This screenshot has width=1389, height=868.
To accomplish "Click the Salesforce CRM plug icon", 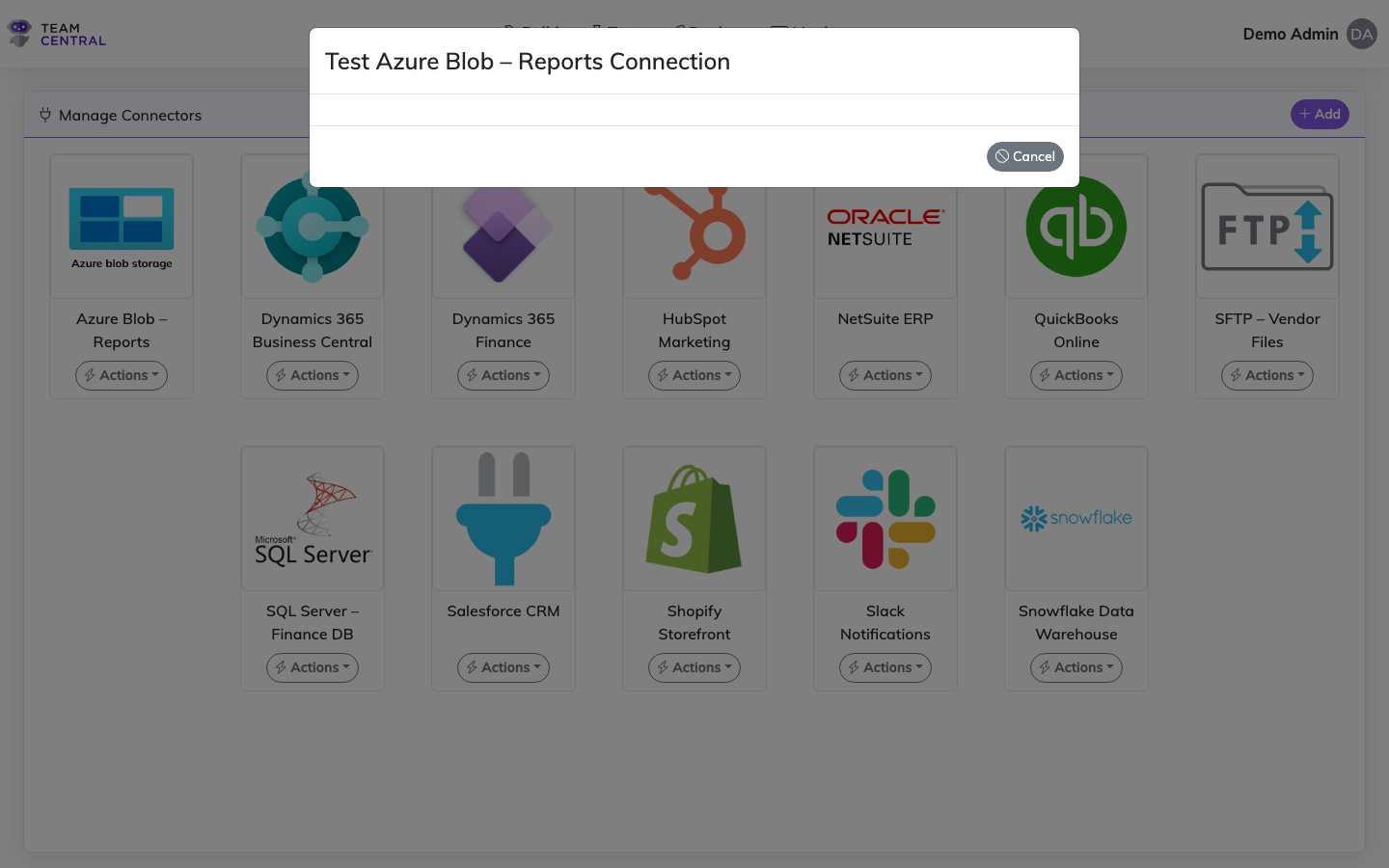I will [503, 519].
